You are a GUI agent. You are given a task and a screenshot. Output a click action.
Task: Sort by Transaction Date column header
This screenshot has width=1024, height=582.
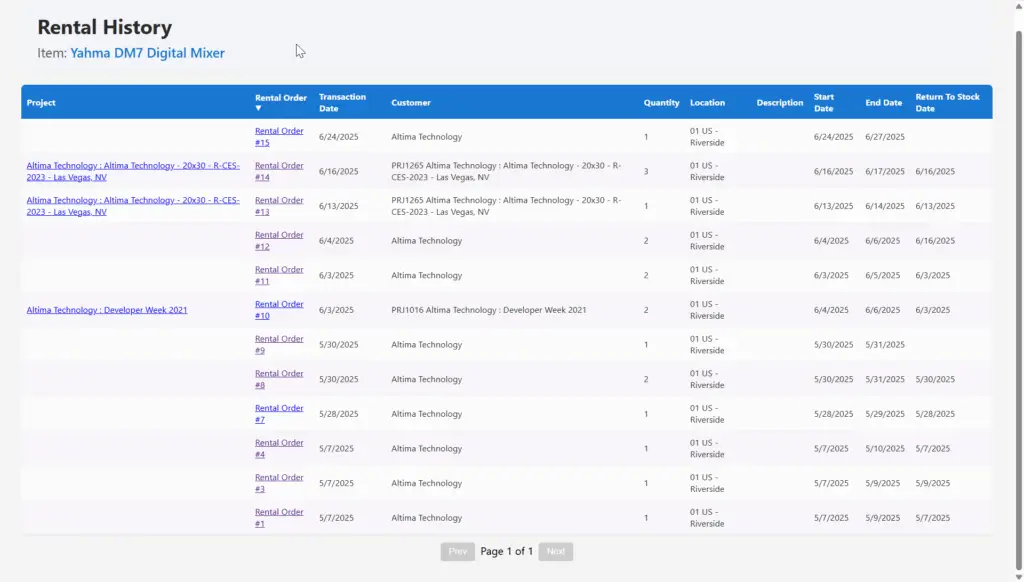[x=342, y=102]
